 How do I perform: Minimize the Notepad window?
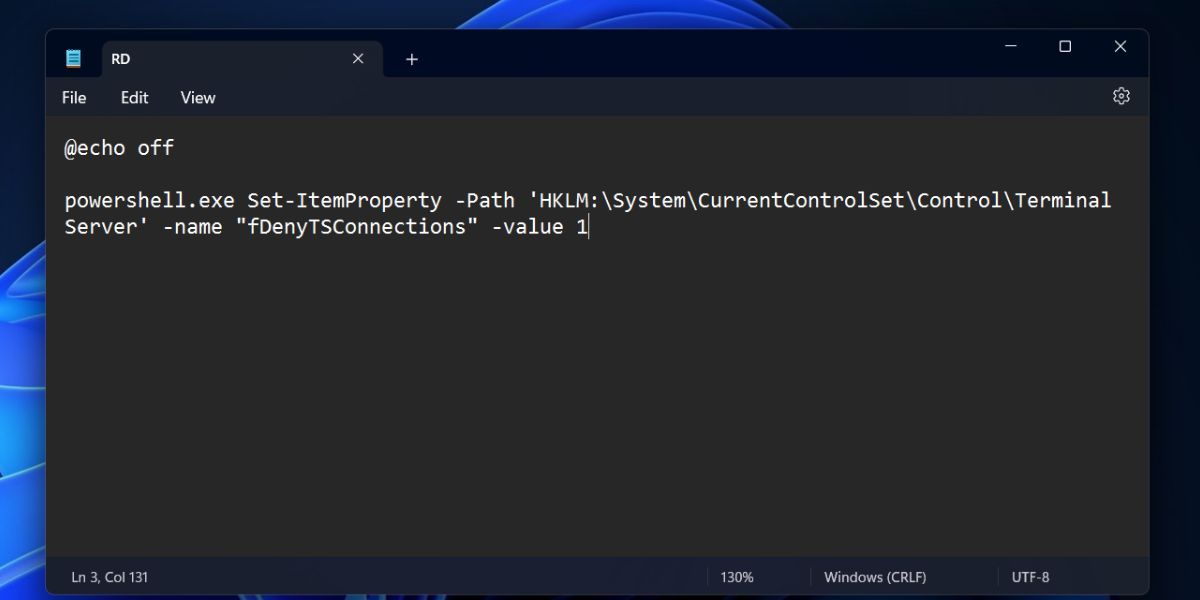tap(1011, 46)
